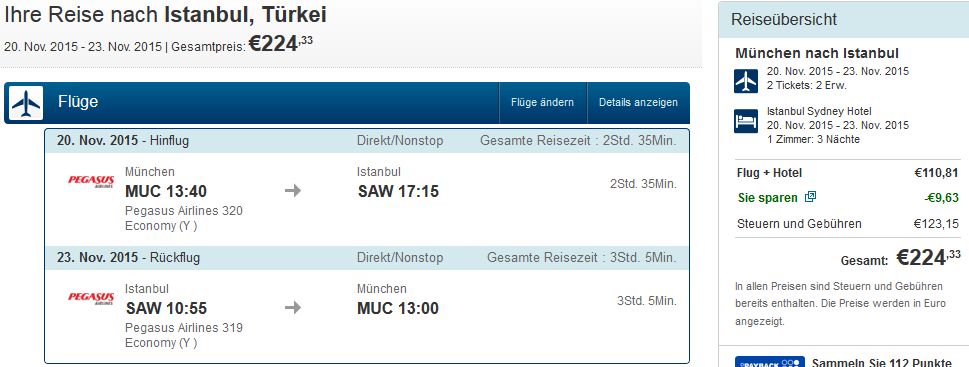
Task: Click the airplane icon in Reiseübersicht
Action: pyautogui.click(x=746, y=81)
